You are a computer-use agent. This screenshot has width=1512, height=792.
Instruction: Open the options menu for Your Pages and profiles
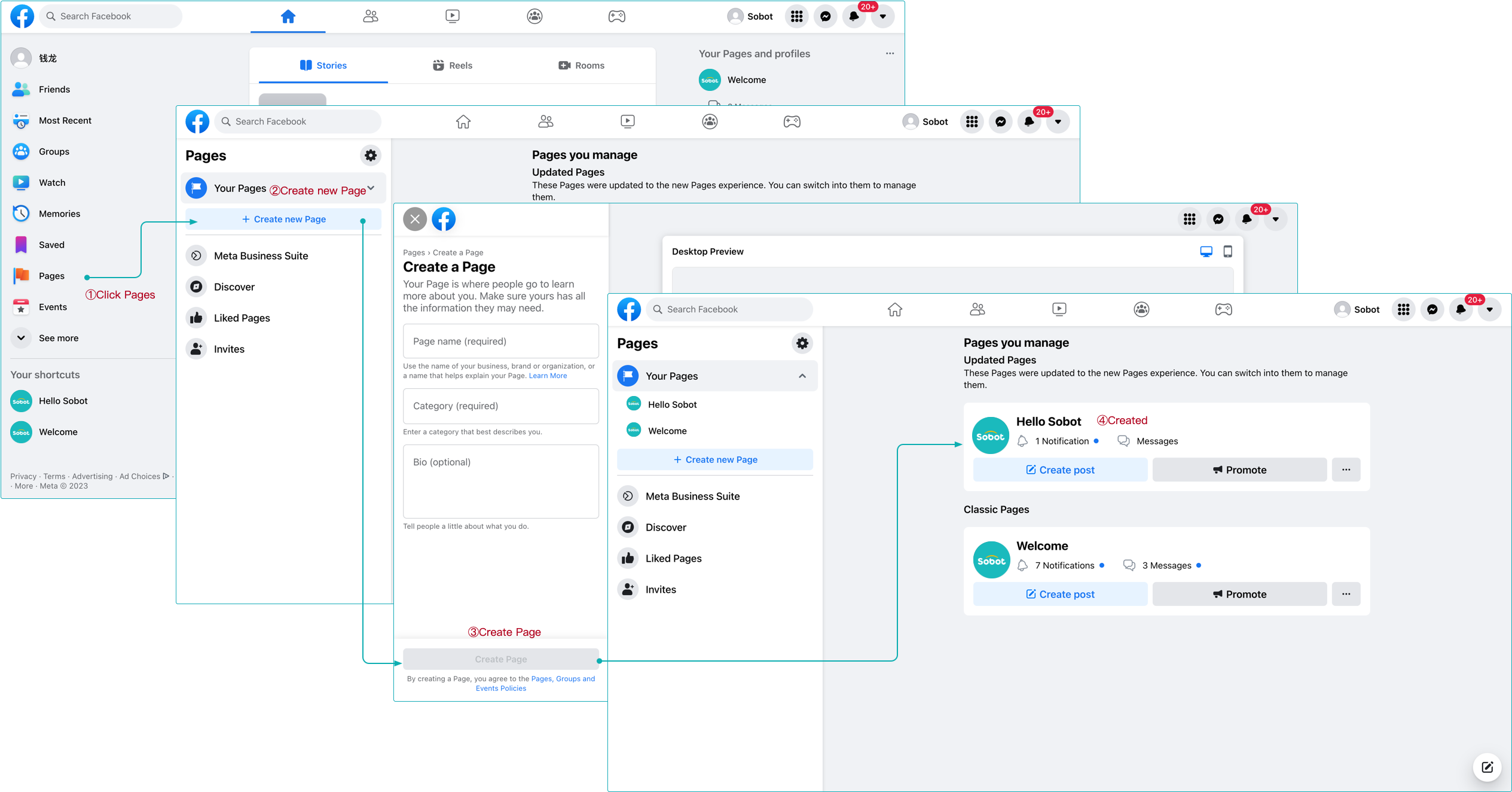[890, 53]
